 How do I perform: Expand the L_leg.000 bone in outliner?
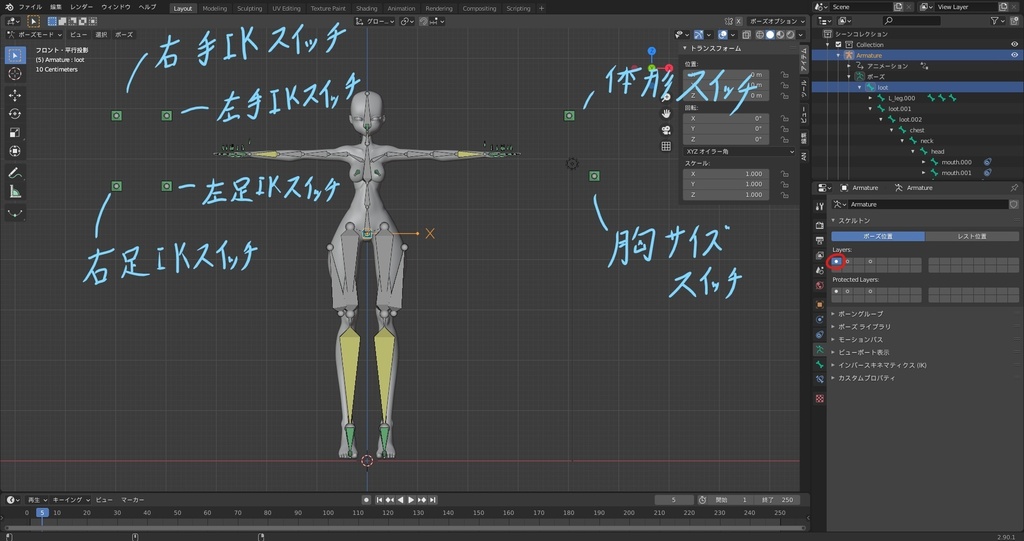tap(871, 98)
